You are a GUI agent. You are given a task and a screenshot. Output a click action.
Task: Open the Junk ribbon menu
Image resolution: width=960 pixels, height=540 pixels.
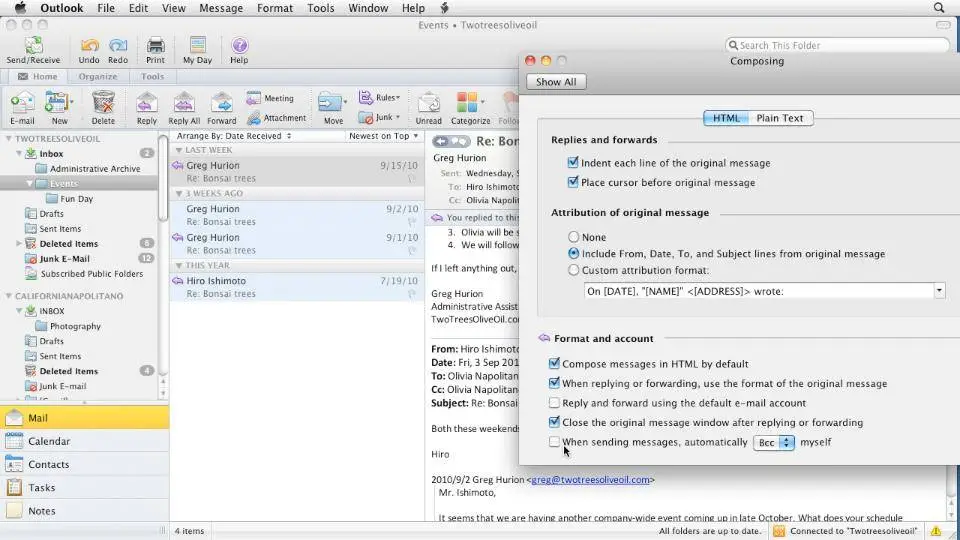[x=380, y=117]
